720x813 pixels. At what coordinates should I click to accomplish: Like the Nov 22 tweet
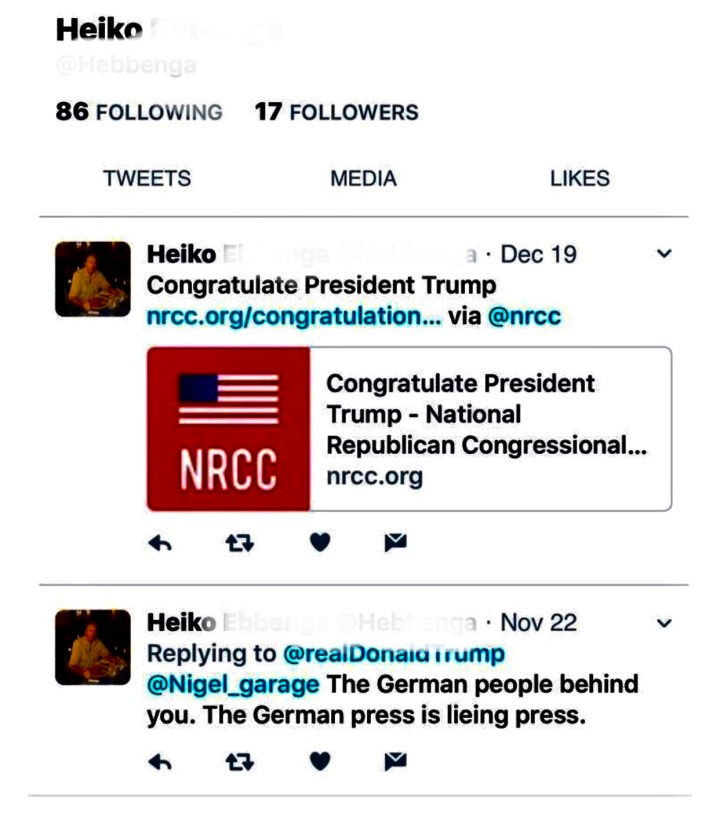320,763
